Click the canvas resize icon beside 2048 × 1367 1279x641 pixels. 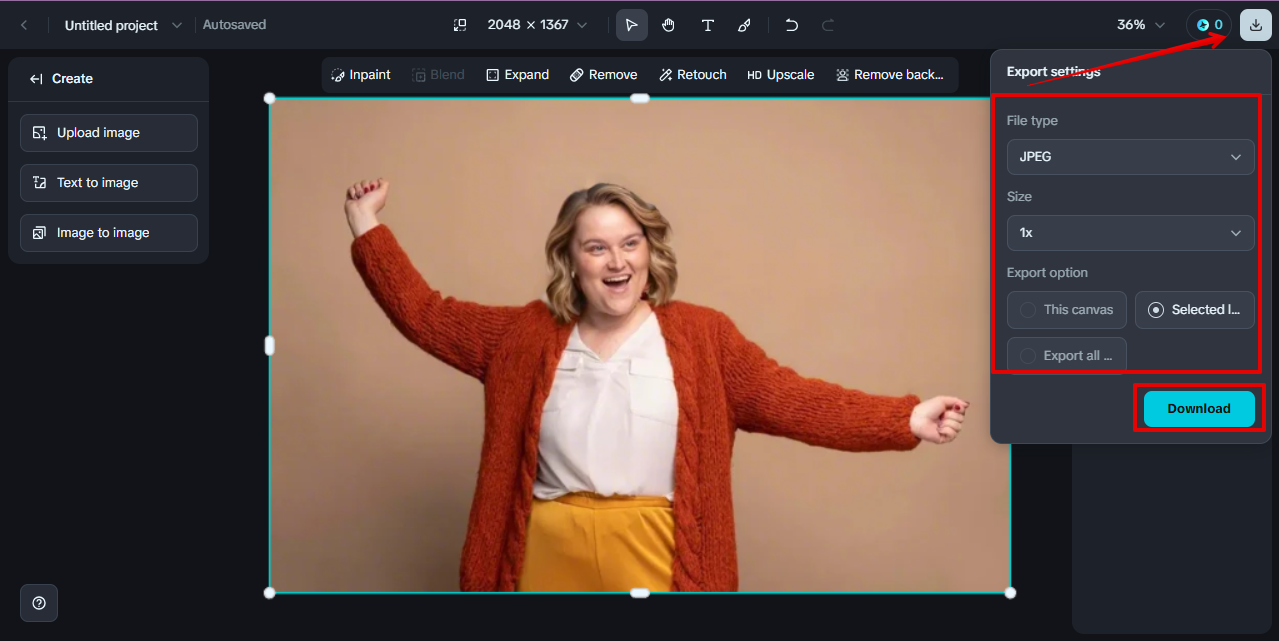pyautogui.click(x=460, y=25)
